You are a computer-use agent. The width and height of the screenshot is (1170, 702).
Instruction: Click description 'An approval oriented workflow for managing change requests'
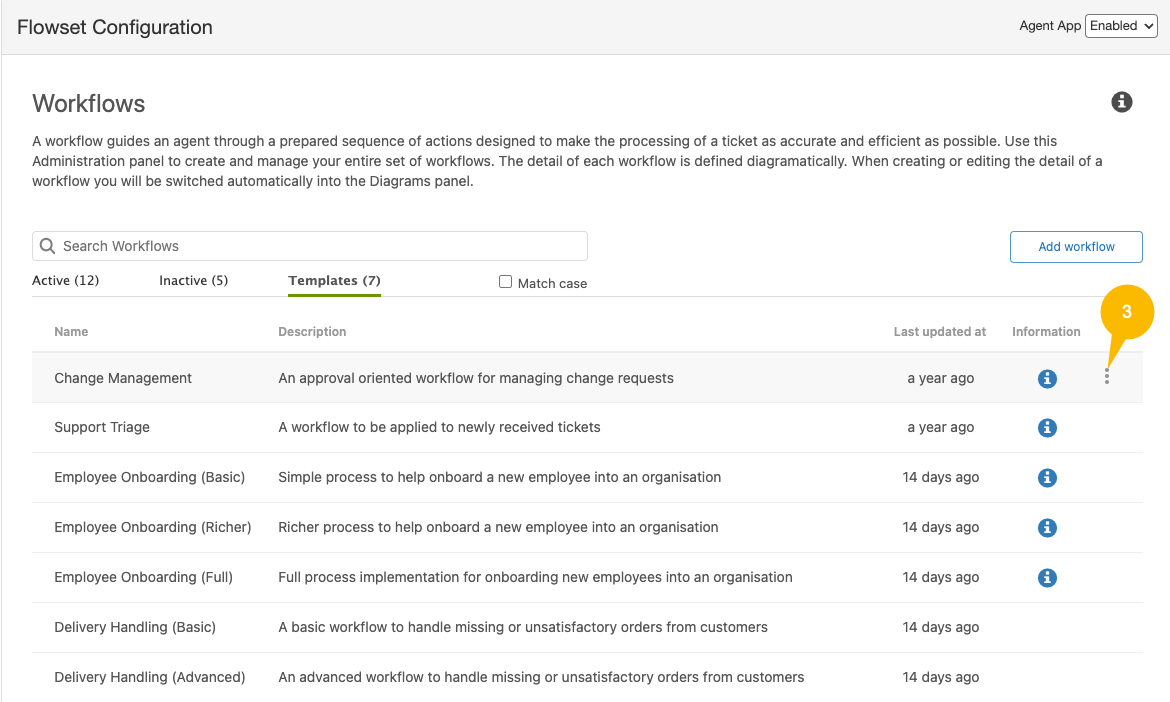476,378
